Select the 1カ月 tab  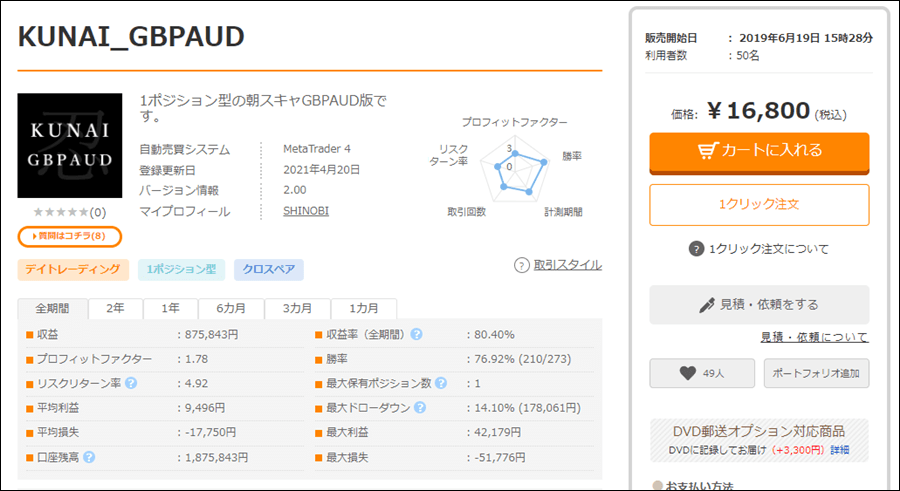pos(364,308)
